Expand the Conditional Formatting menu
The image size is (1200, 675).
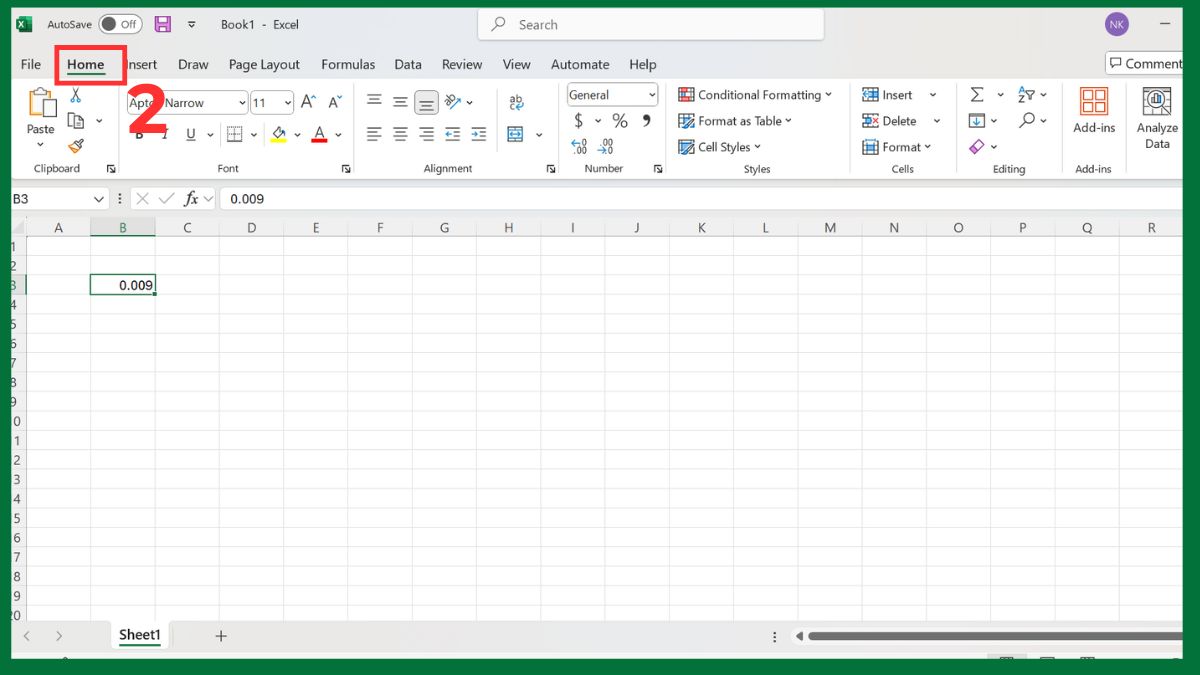coord(756,94)
